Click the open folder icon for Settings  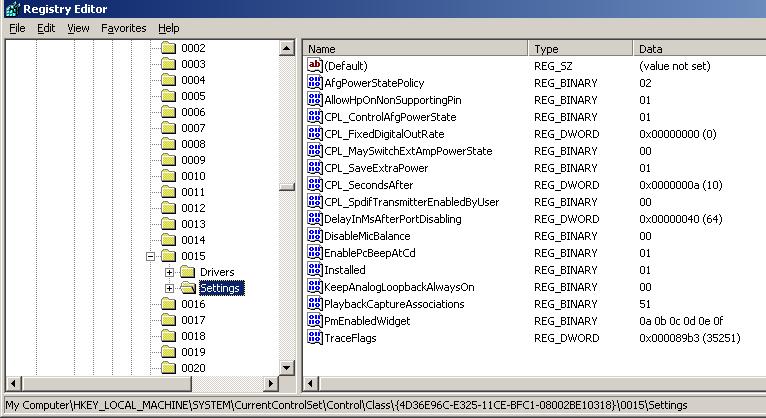pos(188,288)
